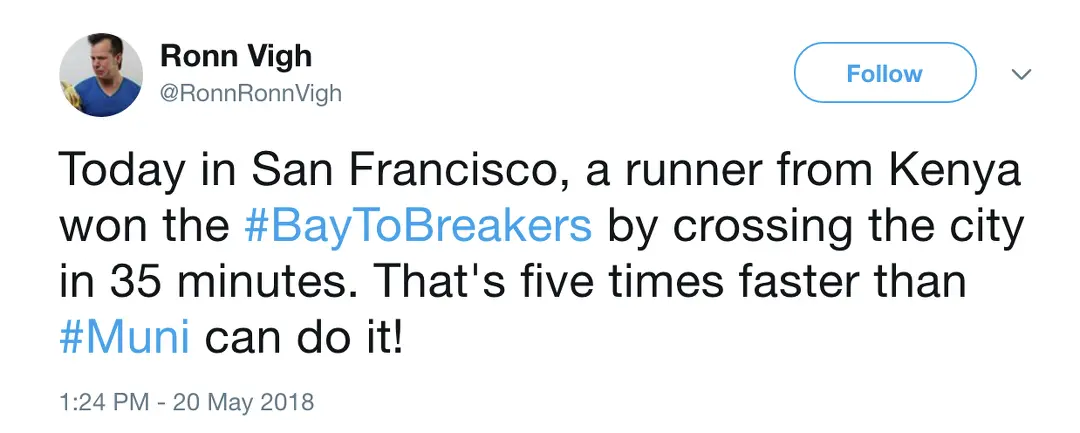Follow the Ronn Vigh account
The width and height of the screenshot is (1080, 433).
tap(884, 73)
